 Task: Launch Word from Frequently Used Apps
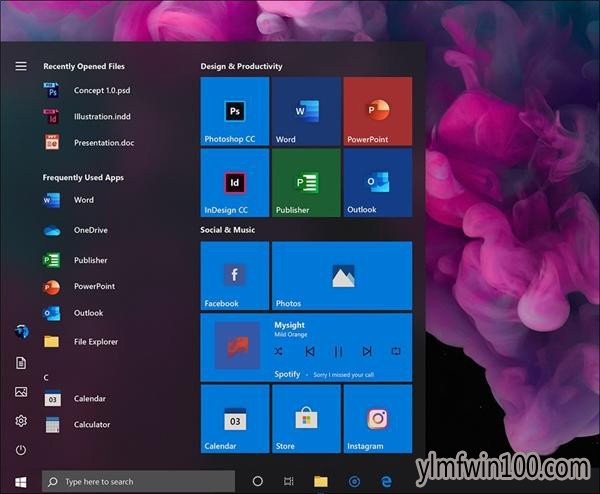click(x=69, y=200)
